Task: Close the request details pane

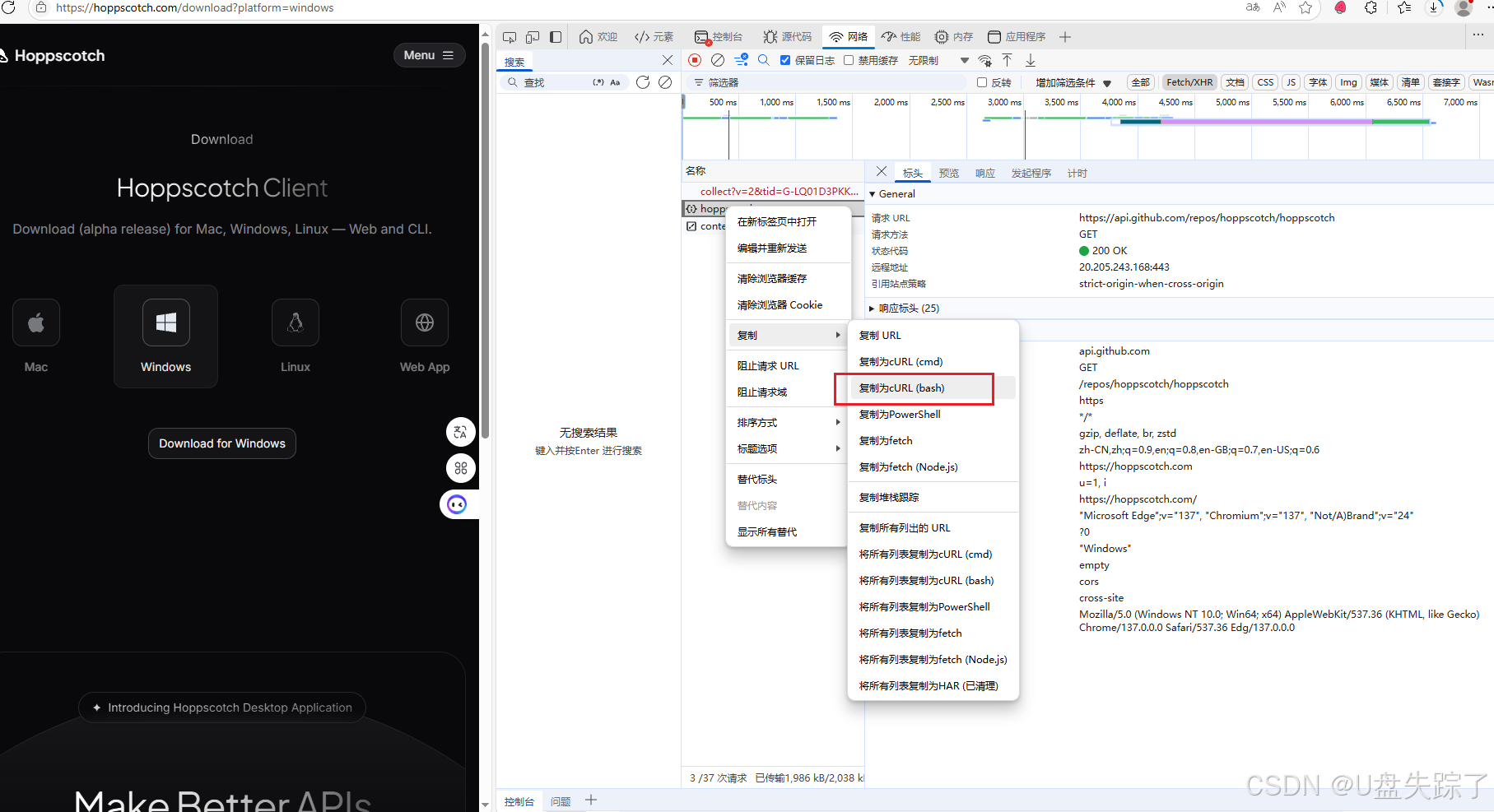Action: tap(882, 172)
